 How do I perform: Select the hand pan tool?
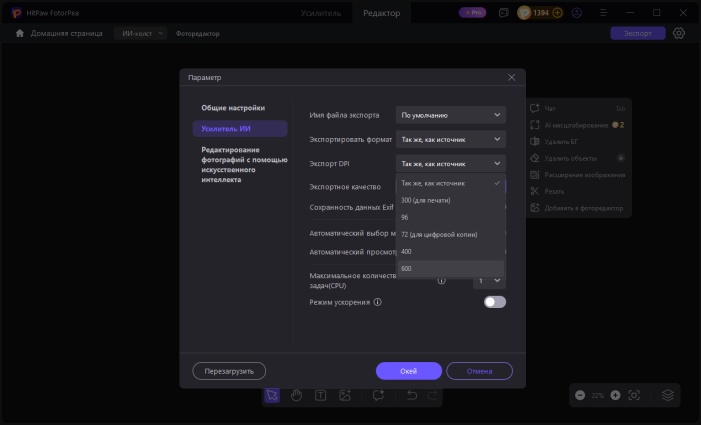(296, 395)
